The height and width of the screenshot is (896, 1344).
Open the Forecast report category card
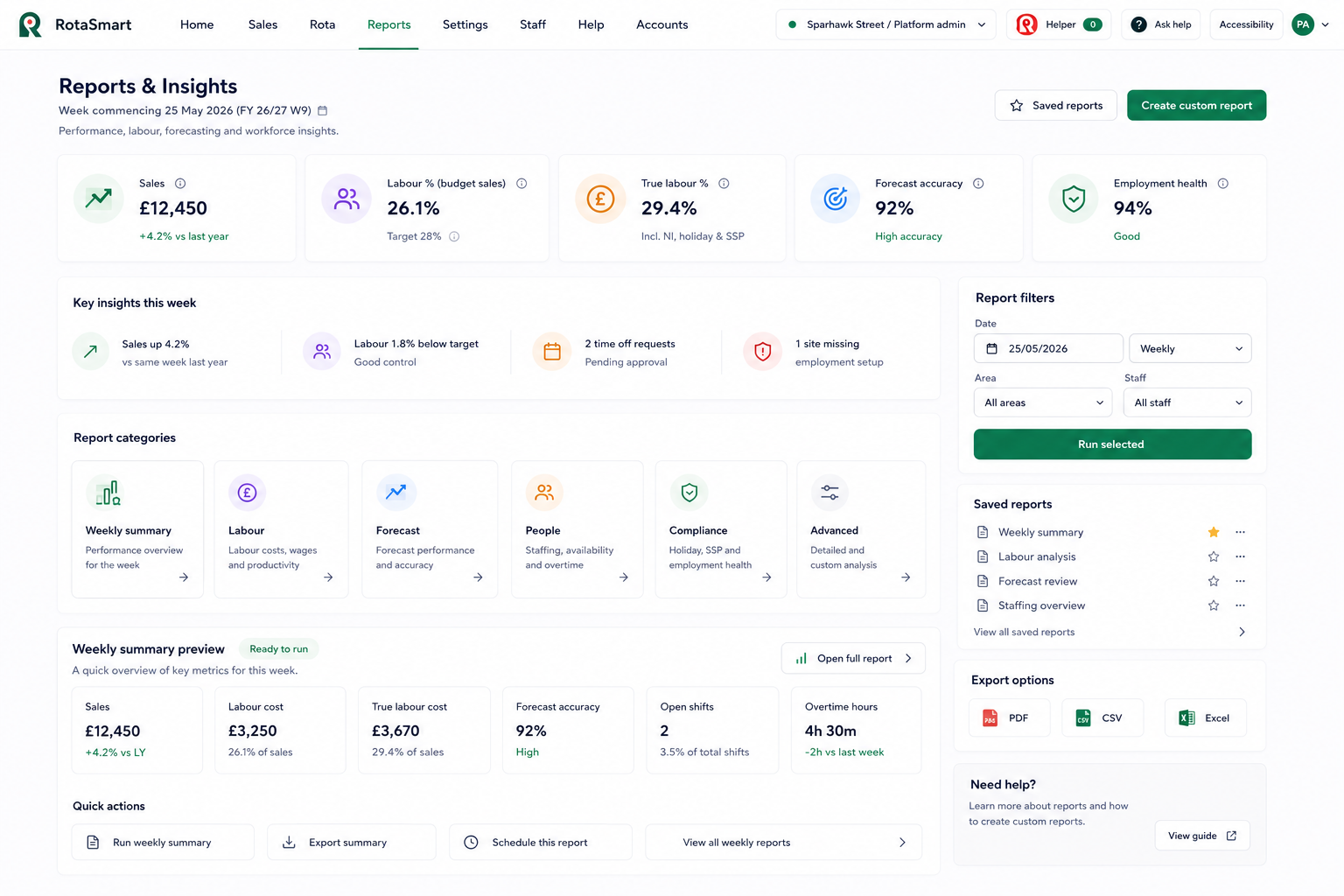coord(430,529)
